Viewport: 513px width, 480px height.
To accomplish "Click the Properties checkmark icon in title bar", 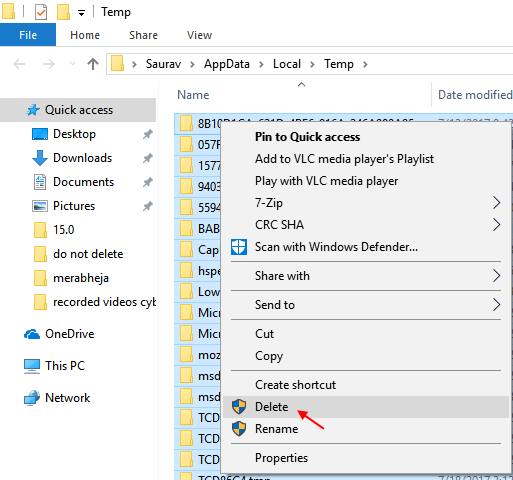I will [x=41, y=12].
